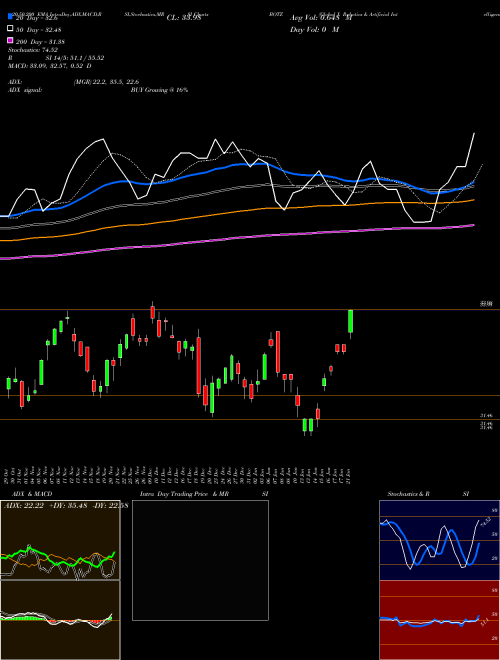Click the 'Avg Vol: 0.648 M' readout

pyautogui.click(x=320, y=18)
